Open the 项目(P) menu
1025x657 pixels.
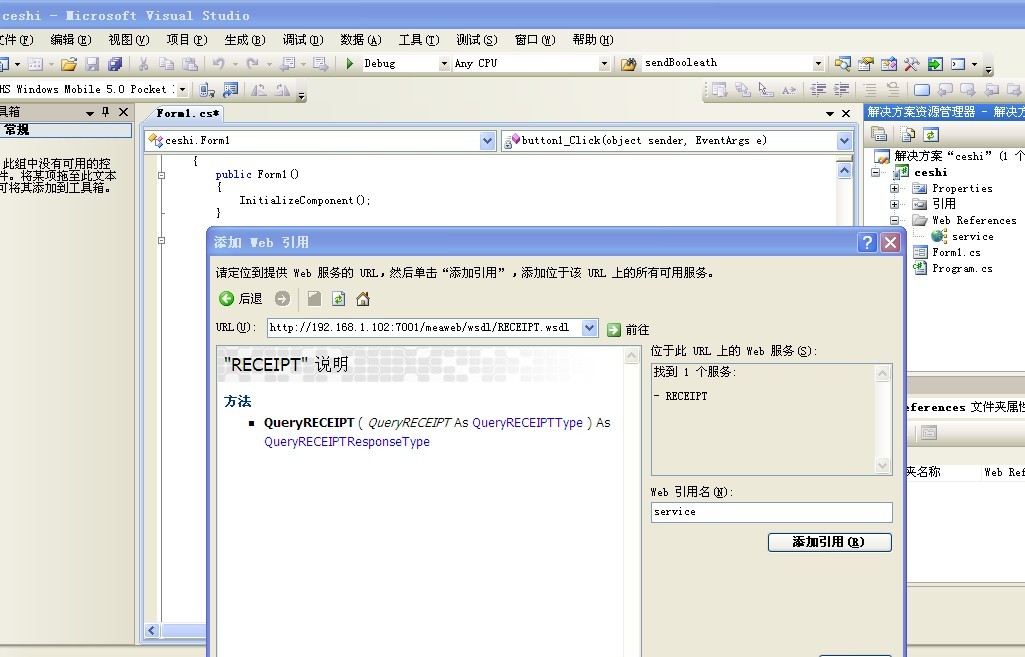pyautogui.click(x=187, y=40)
